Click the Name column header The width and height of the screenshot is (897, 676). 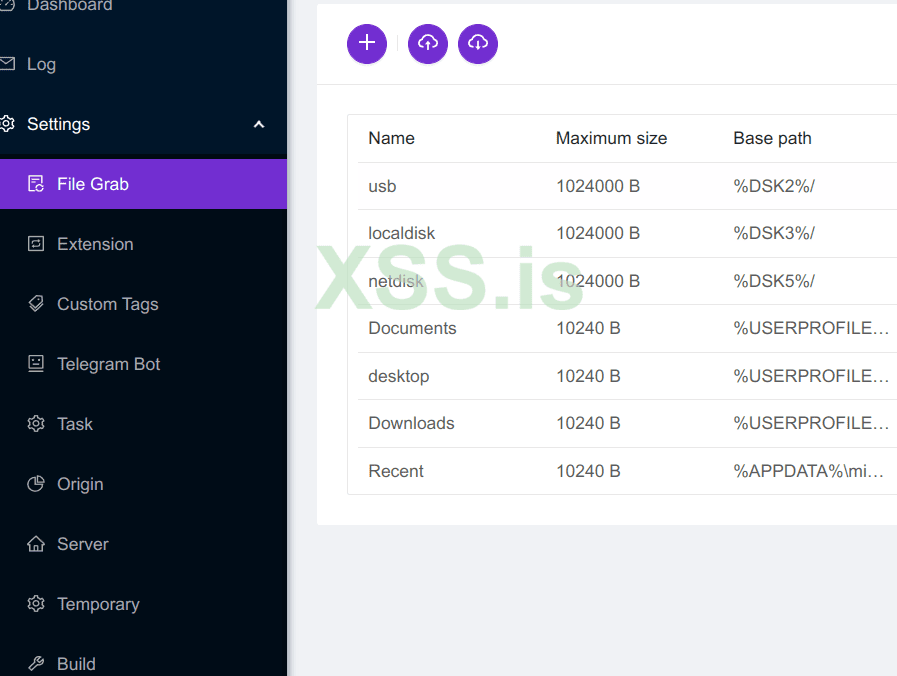391,138
